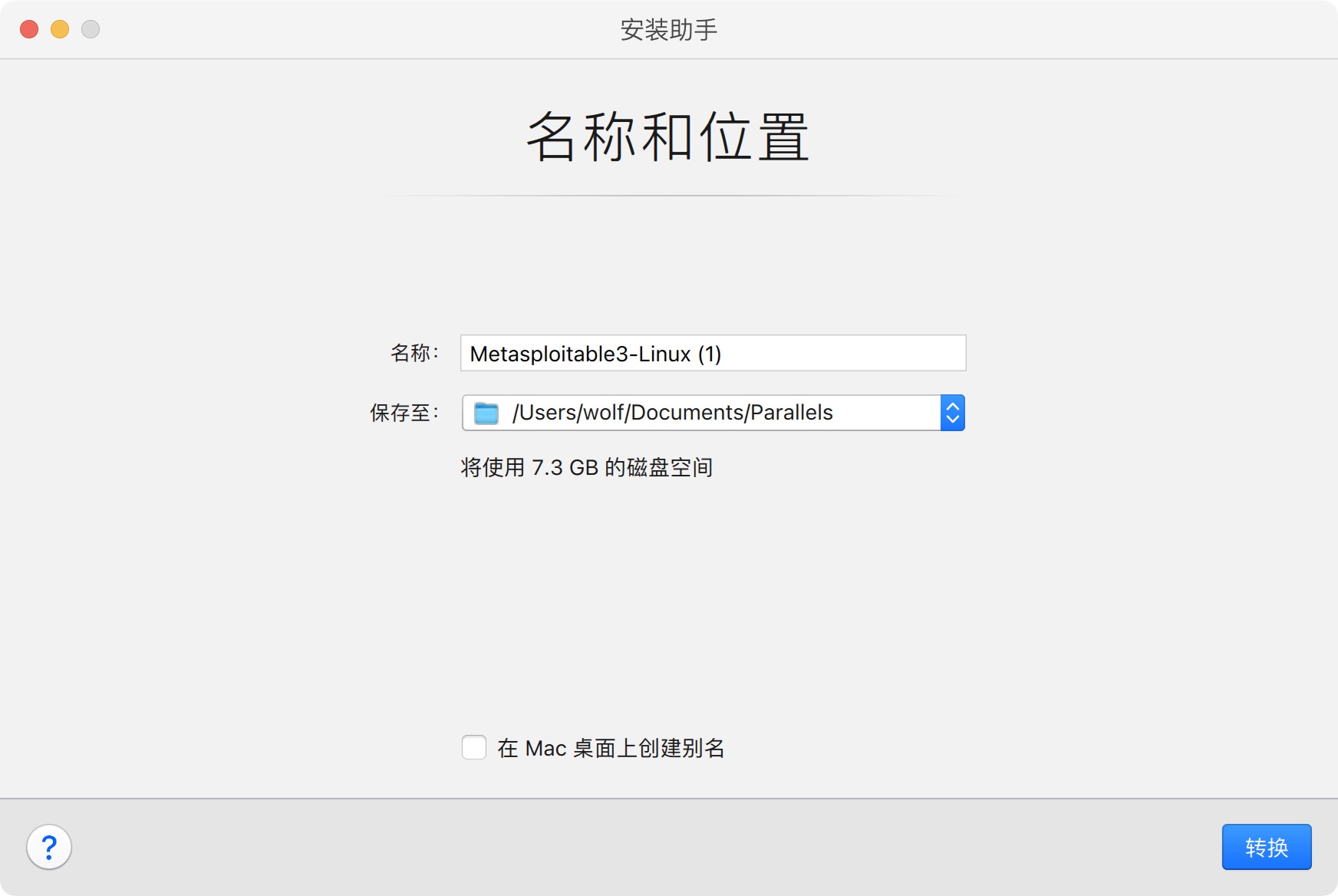Click the 安装助手 window title
The width and height of the screenshot is (1338, 896).
(x=668, y=30)
